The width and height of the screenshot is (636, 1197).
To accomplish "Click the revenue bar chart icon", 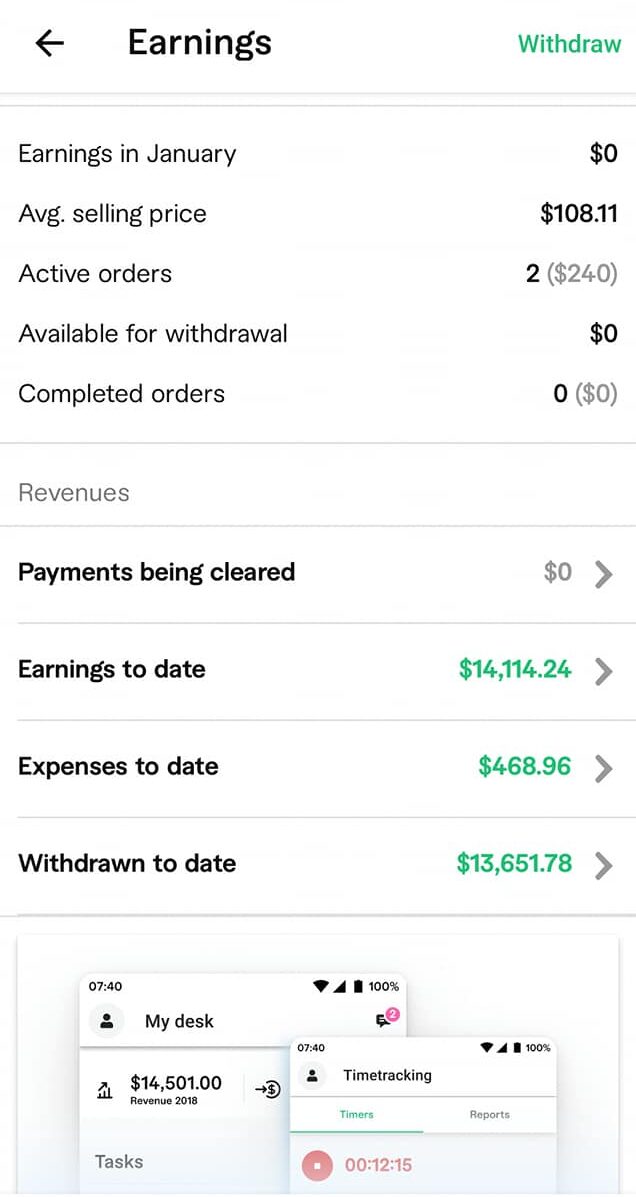I will 105,1090.
